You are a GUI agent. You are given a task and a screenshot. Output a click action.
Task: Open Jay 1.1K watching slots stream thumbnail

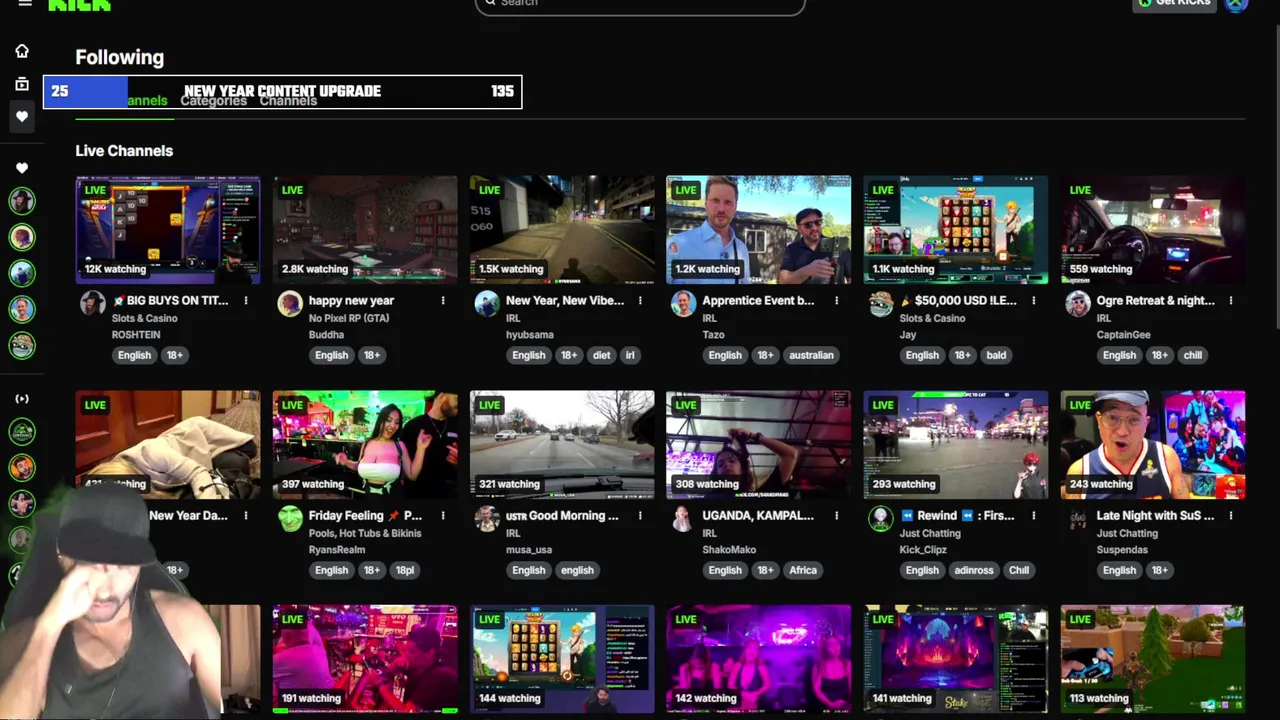point(956,230)
